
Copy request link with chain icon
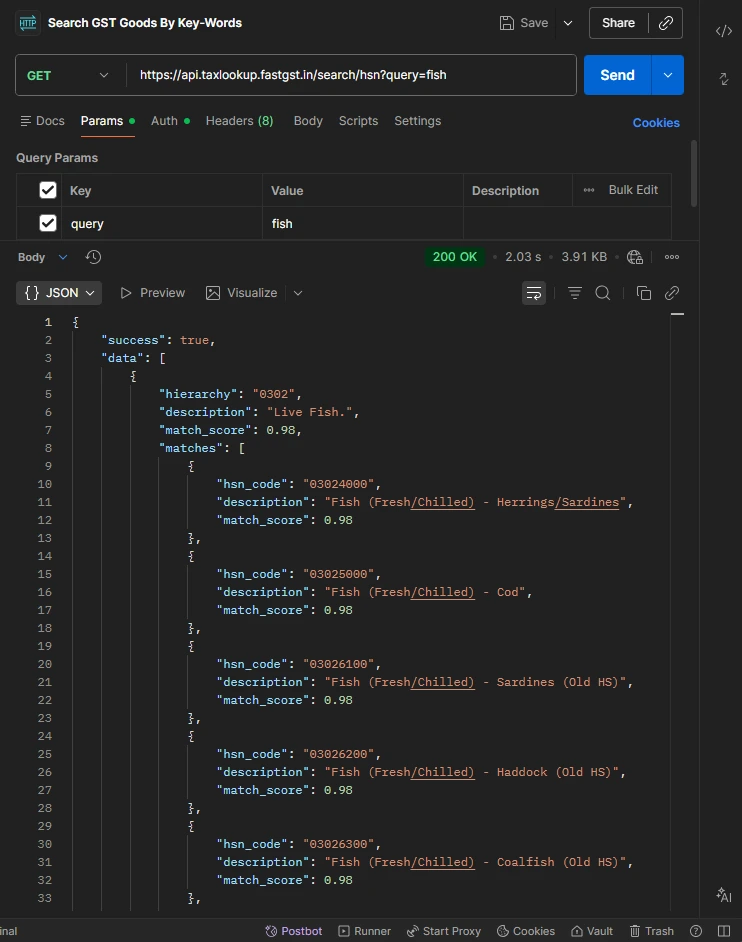click(666, 23)
